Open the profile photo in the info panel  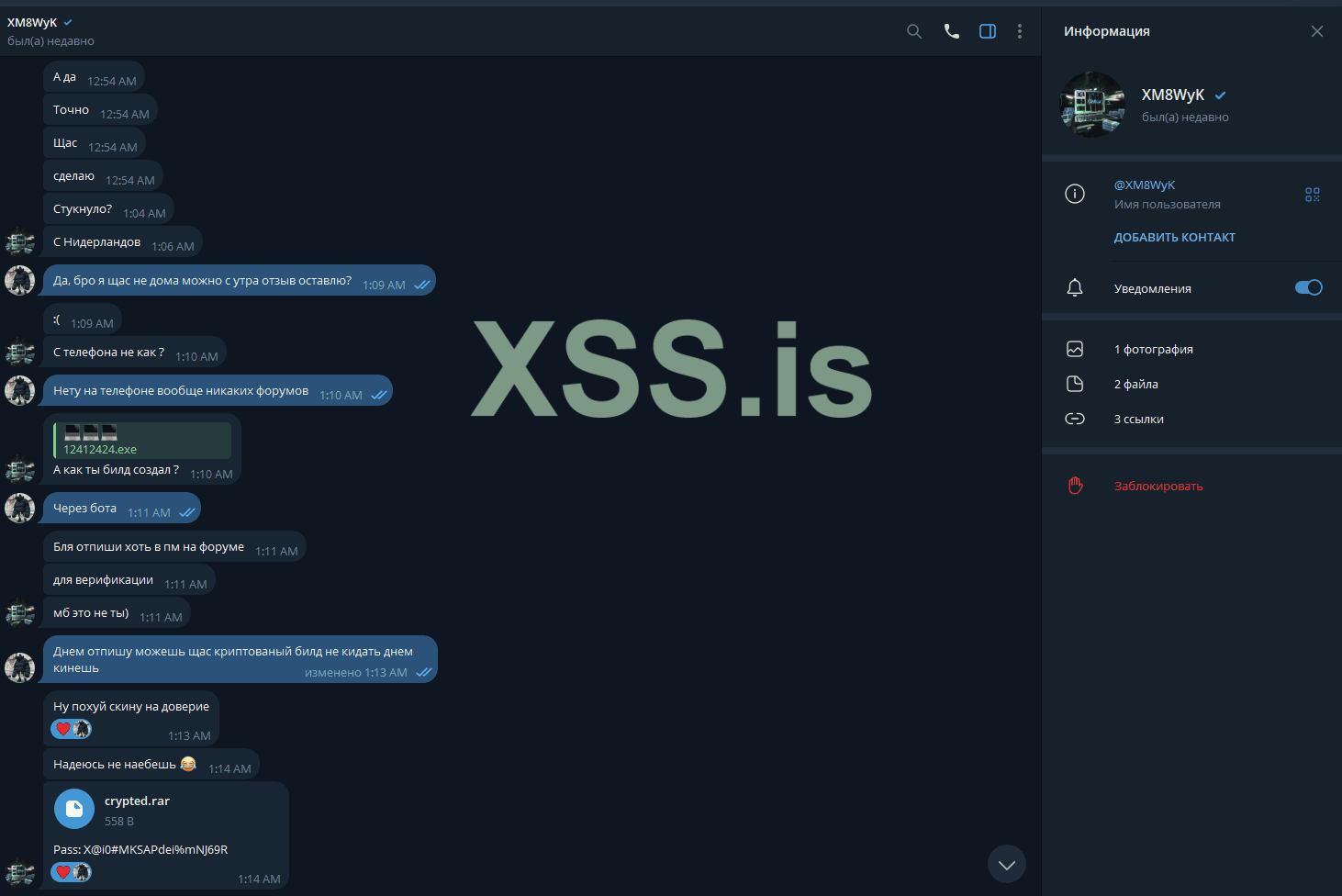coord(1092,105)
